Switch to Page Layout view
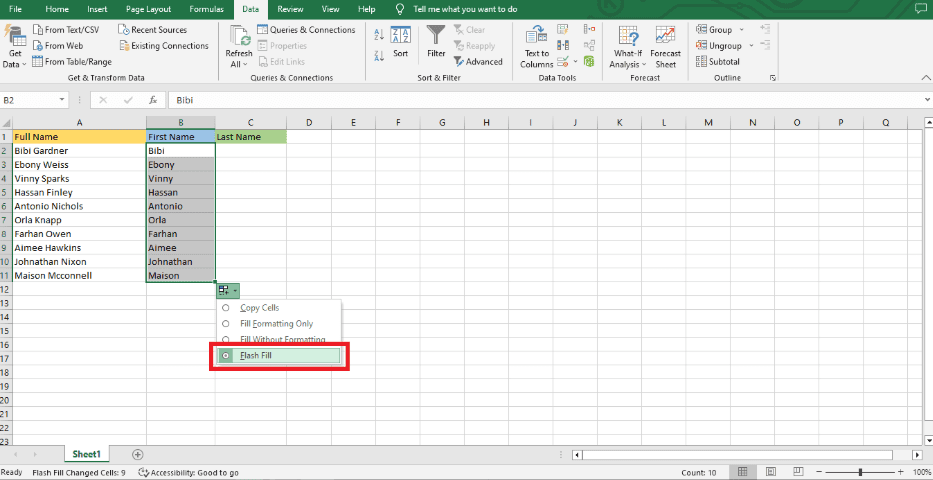This screenshot has width=933, height=480. 770,472
